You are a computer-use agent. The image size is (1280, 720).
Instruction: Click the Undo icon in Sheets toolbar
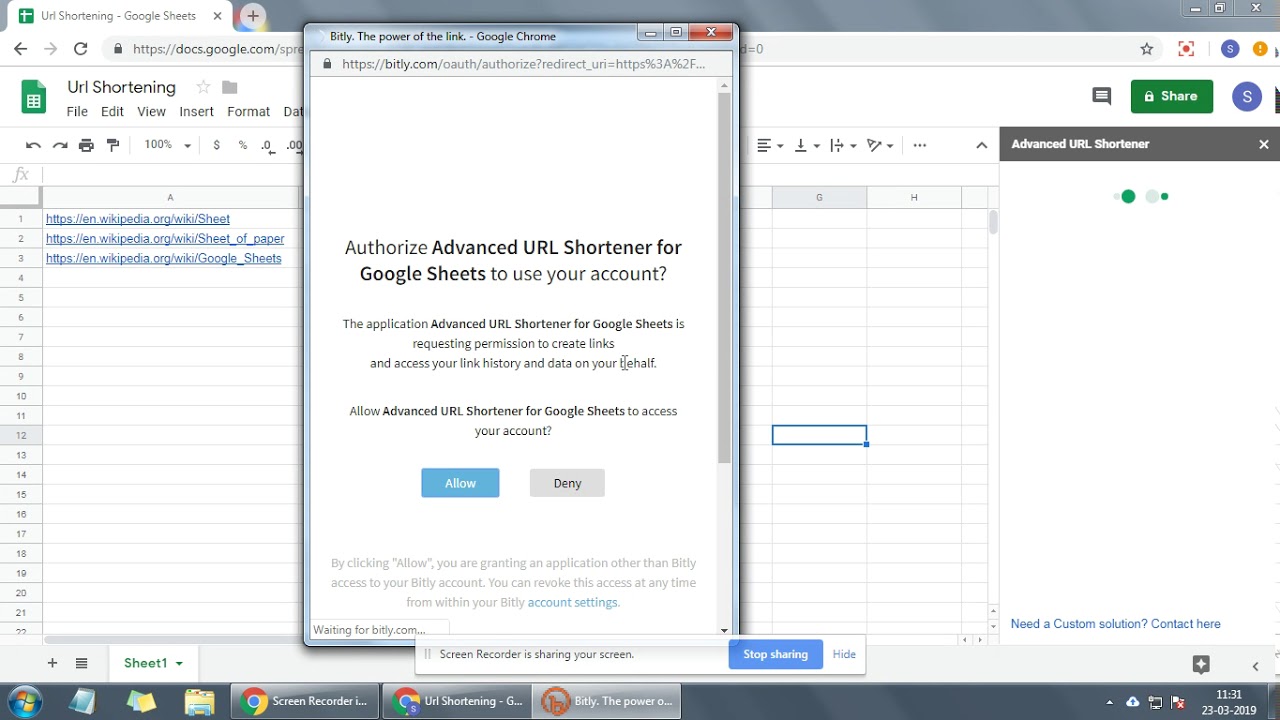[33, 145]
